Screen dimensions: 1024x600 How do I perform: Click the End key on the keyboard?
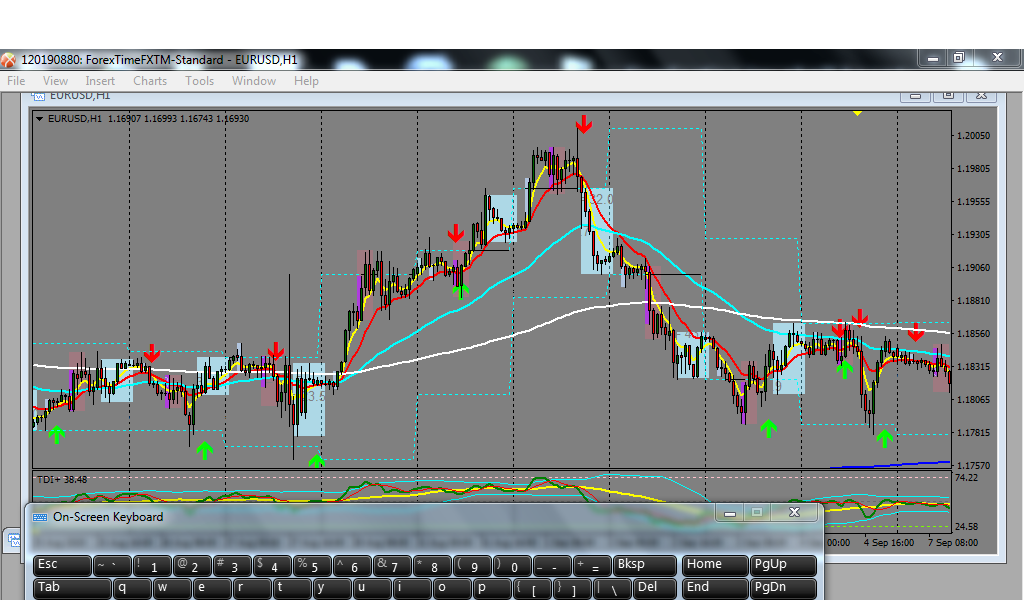coord(715,588)
